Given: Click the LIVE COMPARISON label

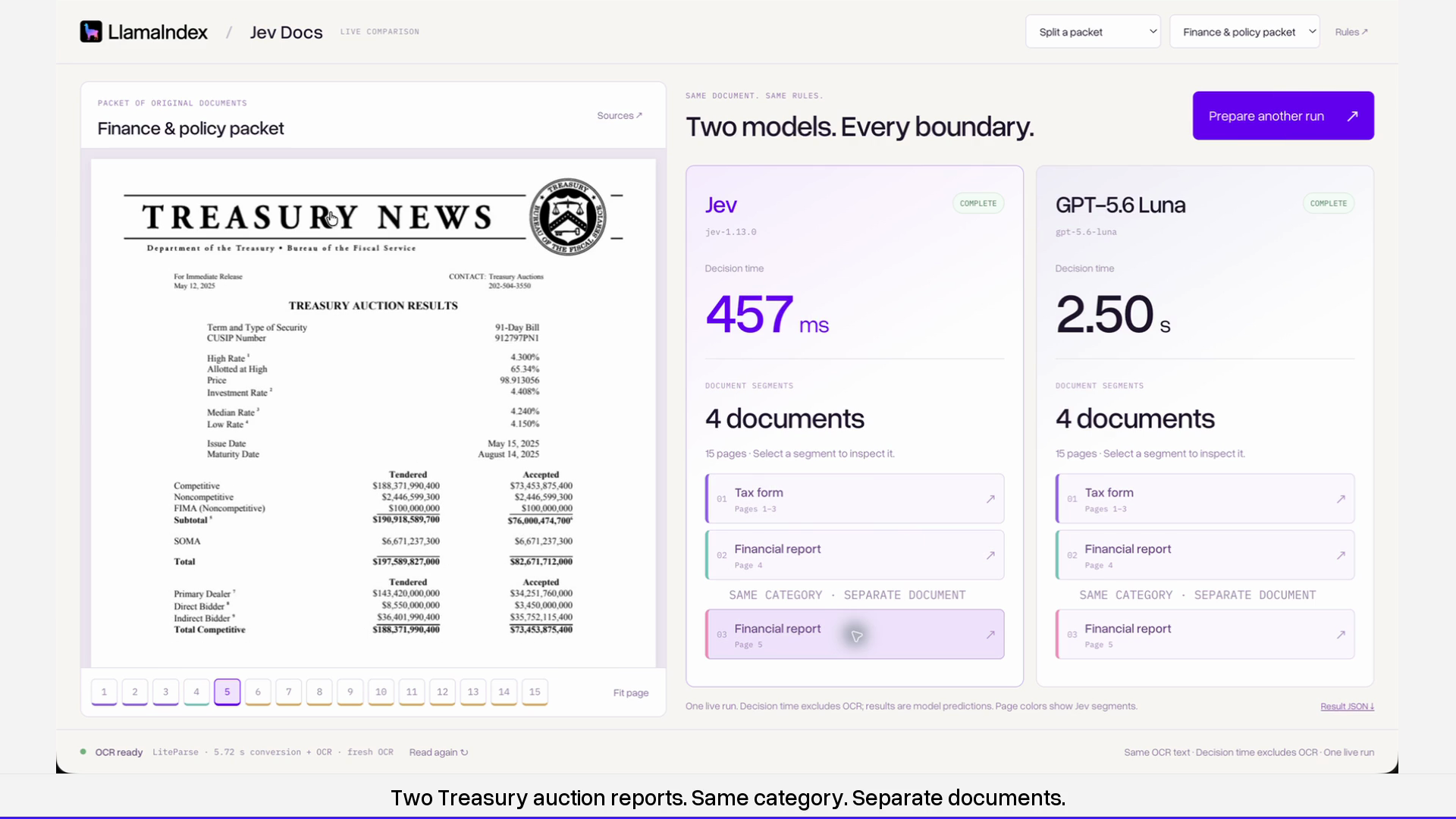Looking at the screenshot, I should click(380, 32).
